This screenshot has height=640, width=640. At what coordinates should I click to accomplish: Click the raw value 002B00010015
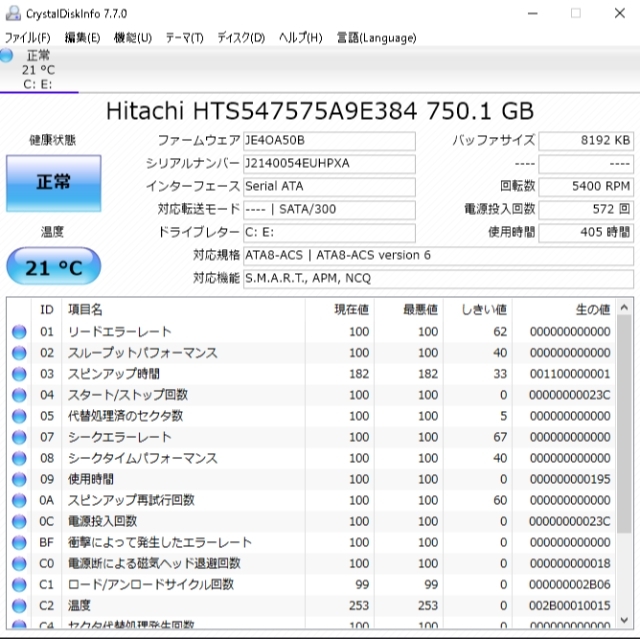click(x=570, y=606)
